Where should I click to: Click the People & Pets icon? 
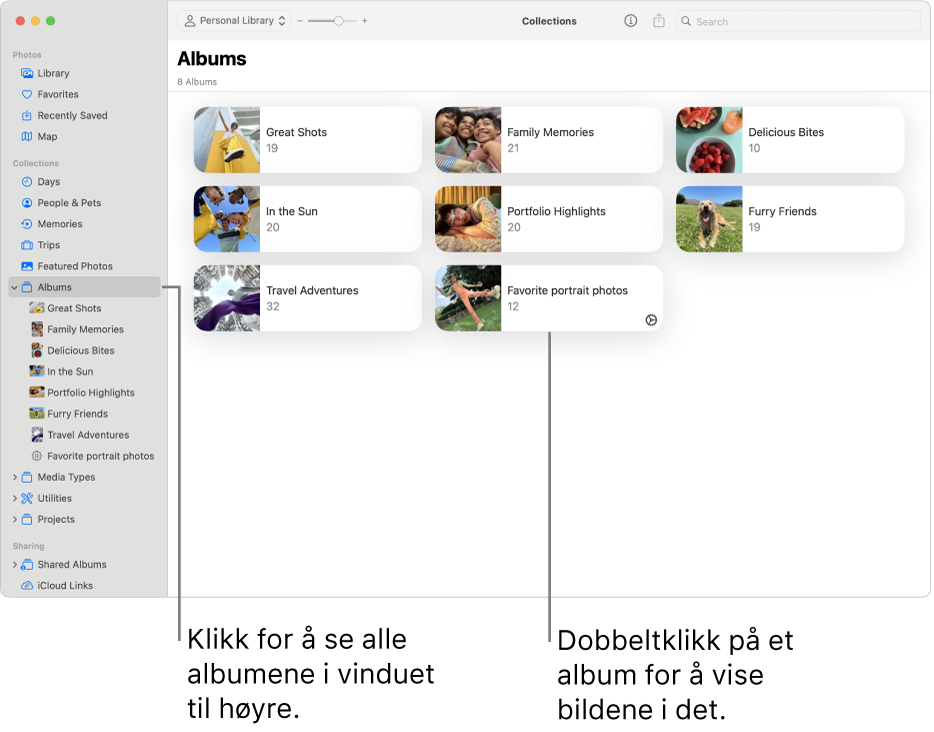coord(27,203)
